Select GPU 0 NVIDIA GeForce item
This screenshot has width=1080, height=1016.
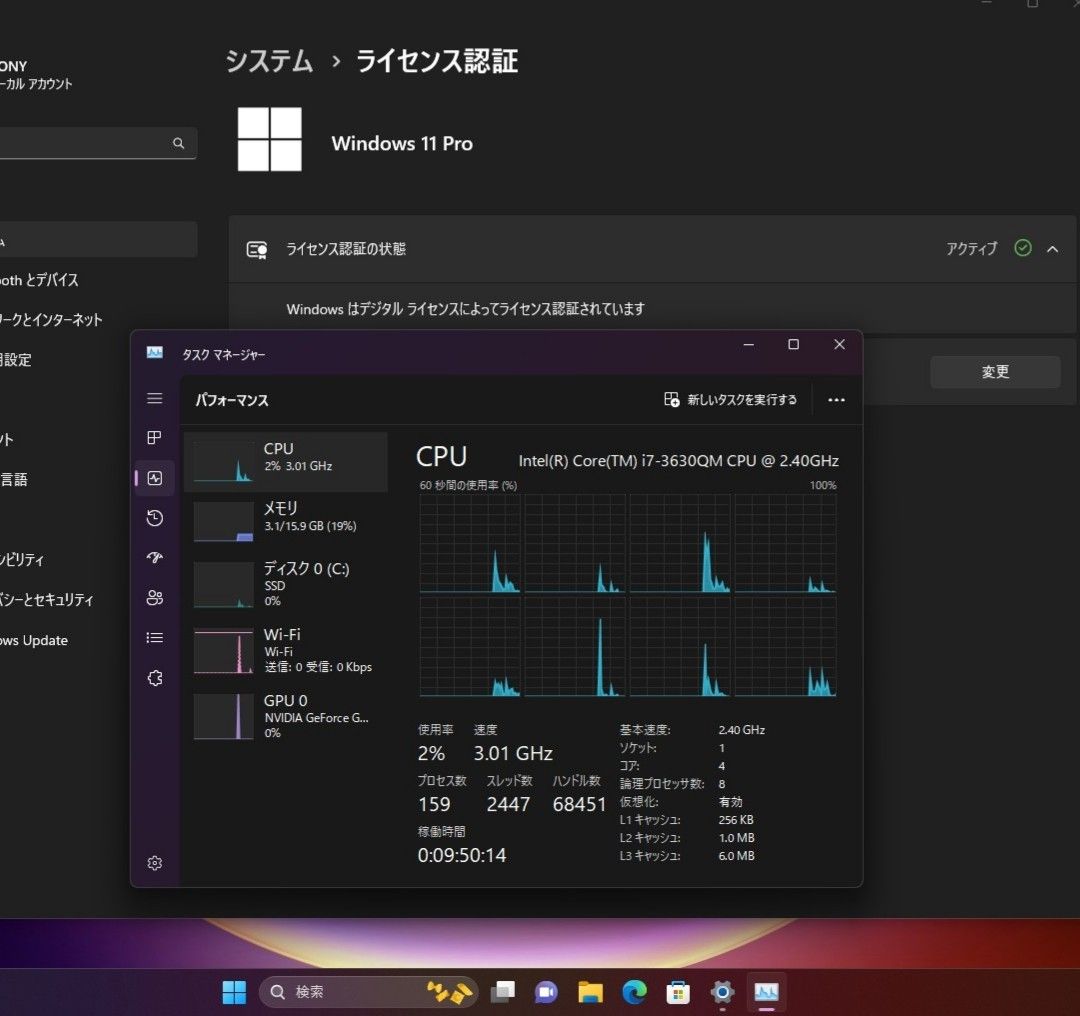click(286, 716)
